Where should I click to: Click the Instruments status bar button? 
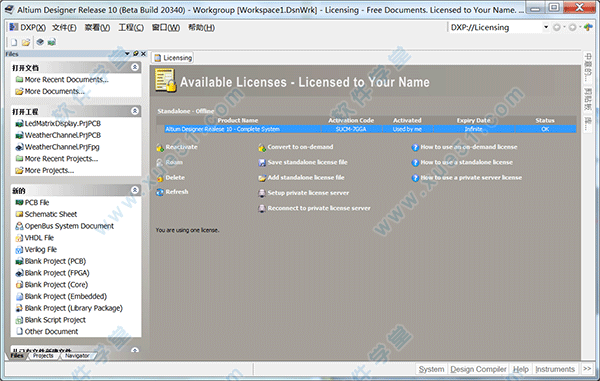(x=555, y=369)
